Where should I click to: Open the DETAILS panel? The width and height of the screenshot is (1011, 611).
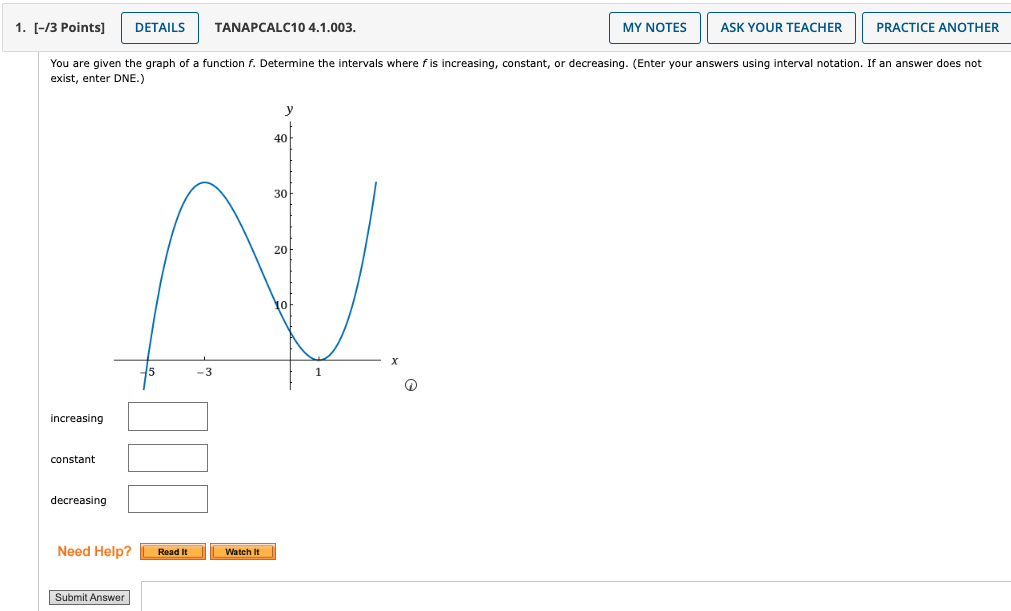coord(159,28)
